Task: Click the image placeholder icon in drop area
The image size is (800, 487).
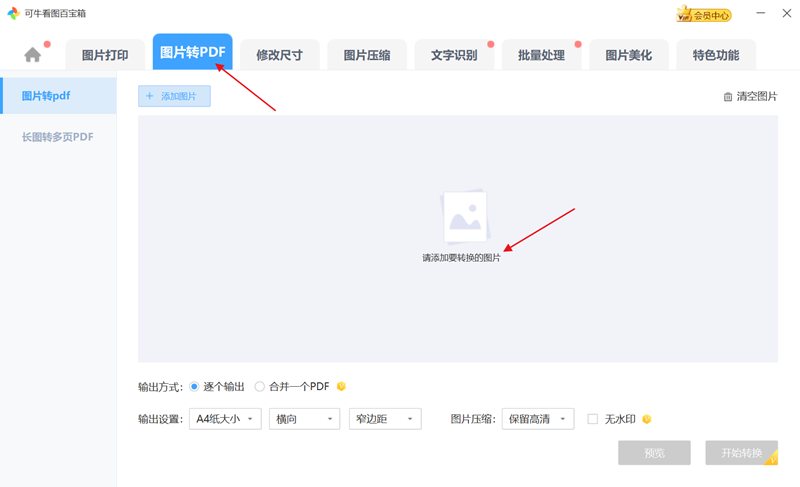Action: tap(465, 217)
